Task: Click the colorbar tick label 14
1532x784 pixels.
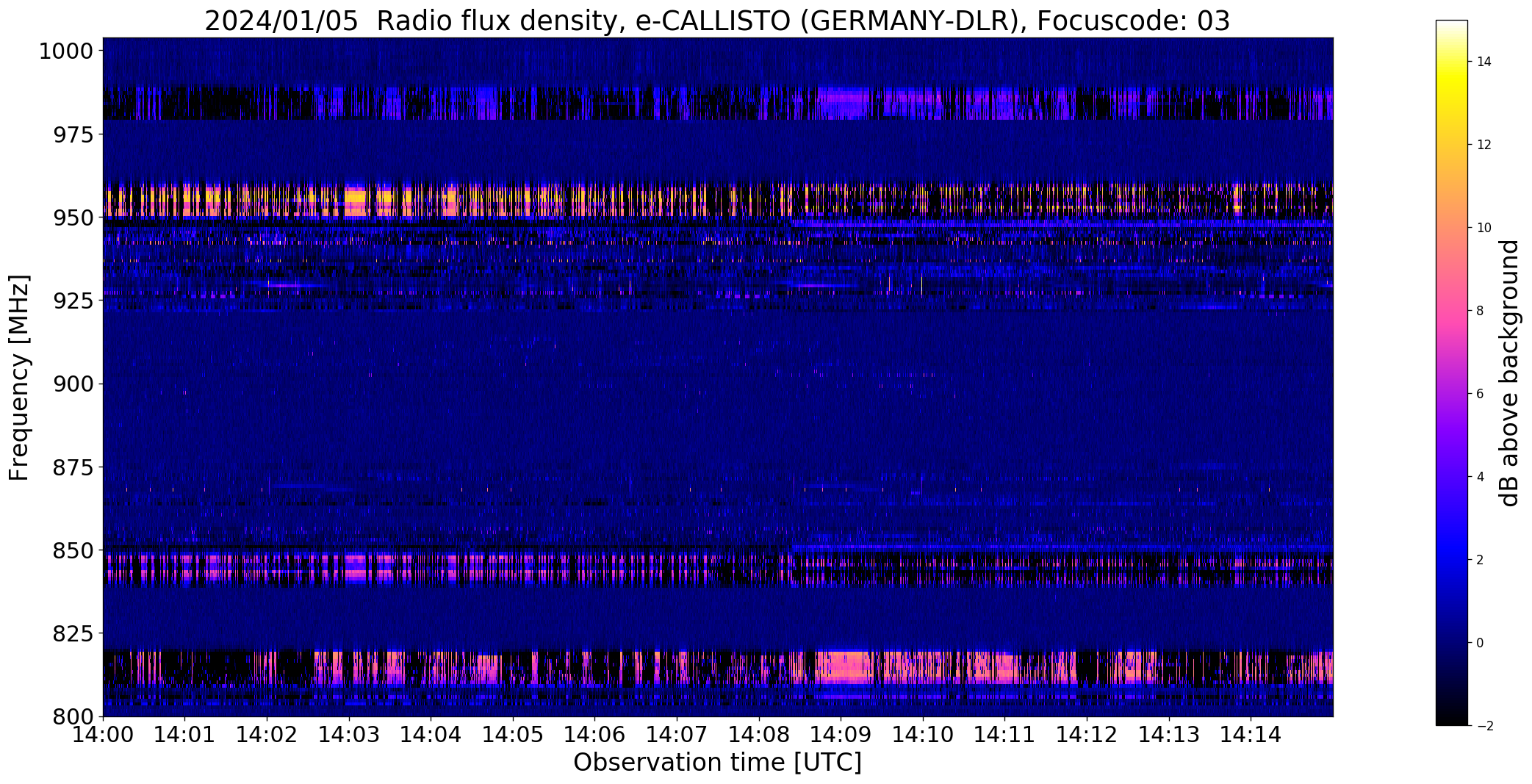Action: coord(1484,62)
